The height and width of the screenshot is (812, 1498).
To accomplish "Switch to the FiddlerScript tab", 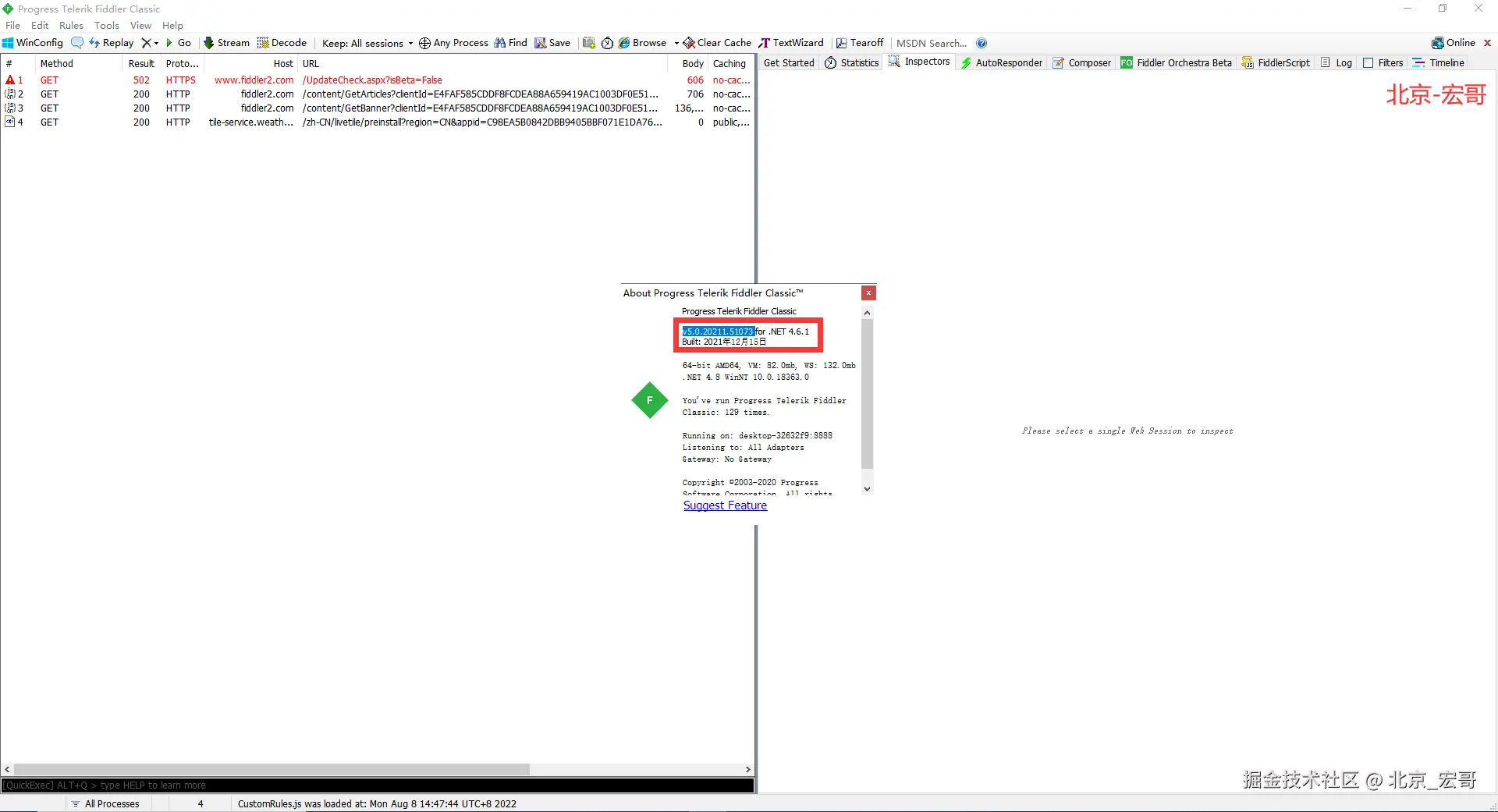I will [1276, 62].
